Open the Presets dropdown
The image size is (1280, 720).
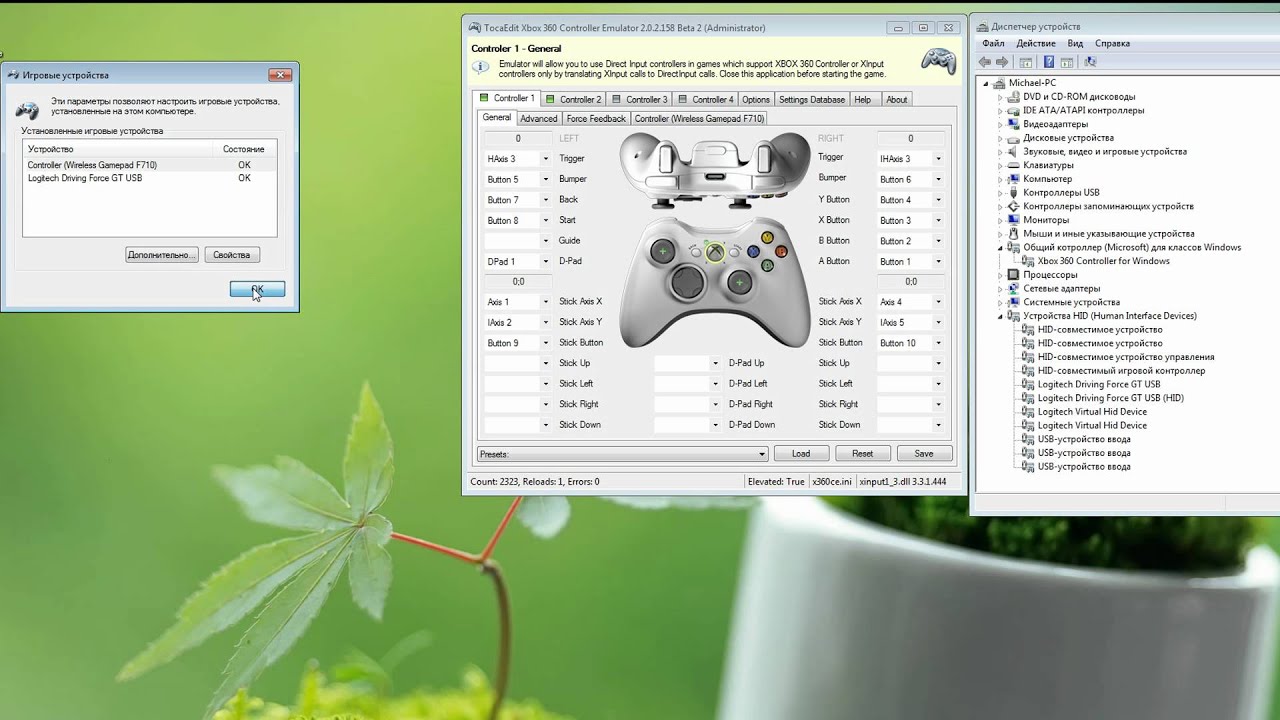762,454
